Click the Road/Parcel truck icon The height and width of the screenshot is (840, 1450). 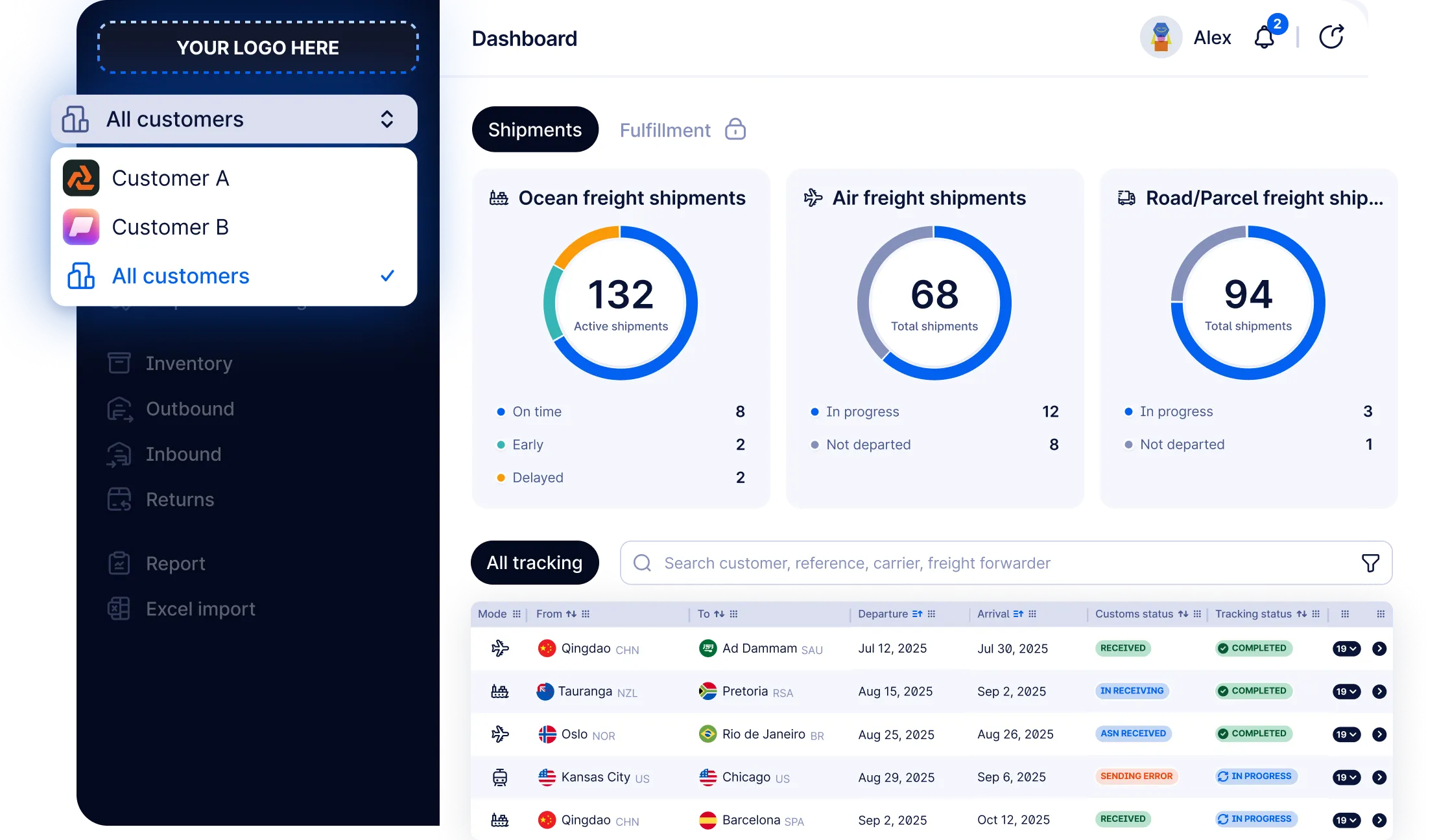[x=1126, y=197]
